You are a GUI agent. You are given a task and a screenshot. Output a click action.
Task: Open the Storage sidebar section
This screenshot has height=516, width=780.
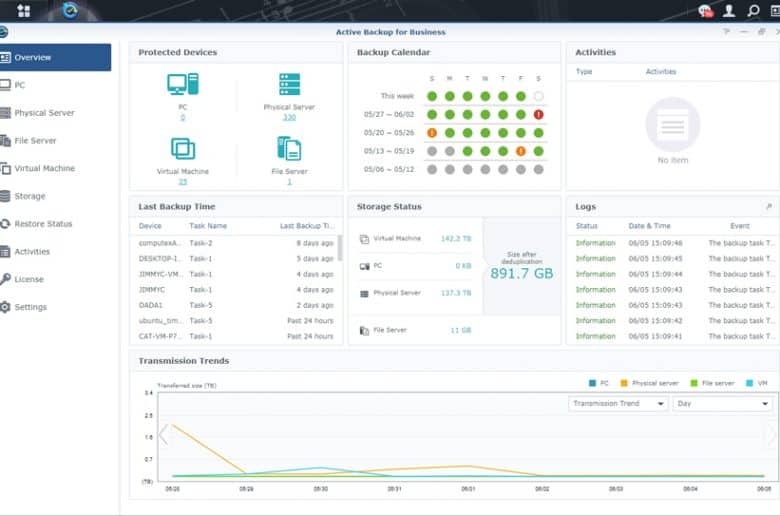[x=55, y=196]
